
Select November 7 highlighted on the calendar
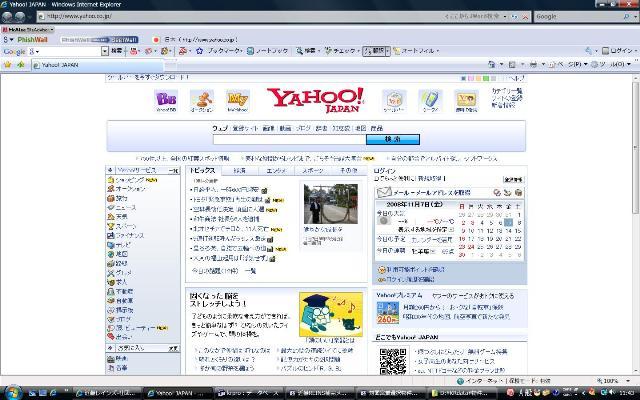tap(508, 222)
